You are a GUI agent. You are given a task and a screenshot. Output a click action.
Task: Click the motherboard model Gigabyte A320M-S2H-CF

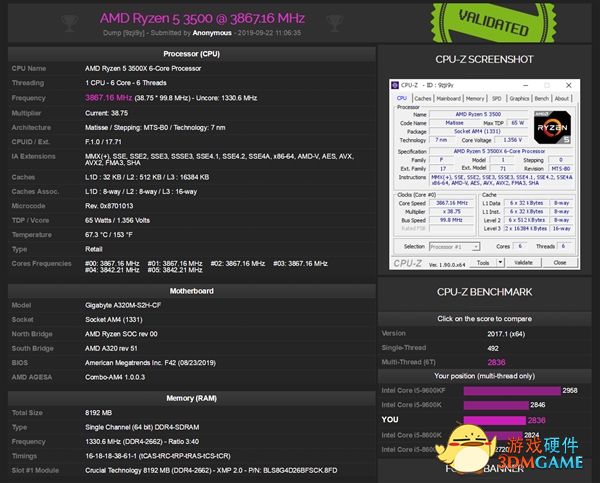123,305
